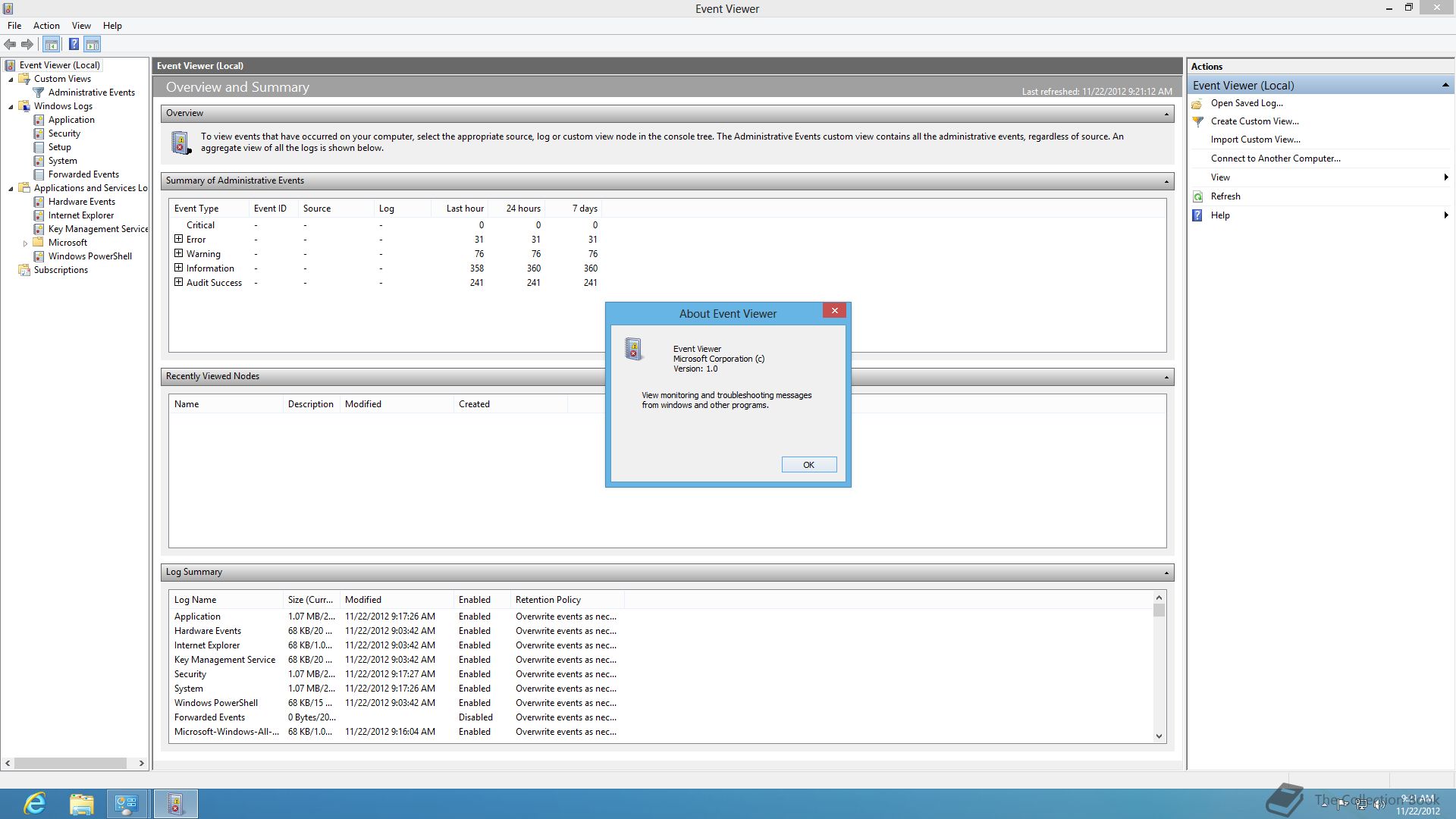Expand the Microsoft folder node

25,243
